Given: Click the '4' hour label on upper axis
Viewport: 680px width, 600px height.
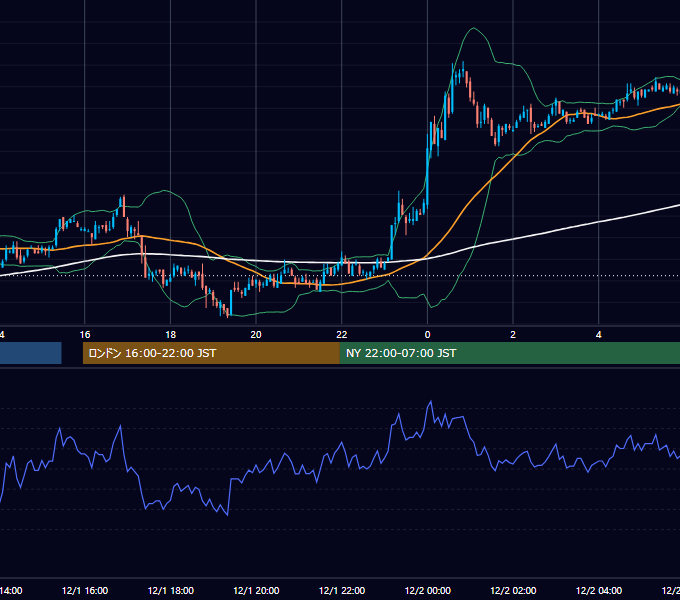Looking at the screenshot, I should [598, 335].
